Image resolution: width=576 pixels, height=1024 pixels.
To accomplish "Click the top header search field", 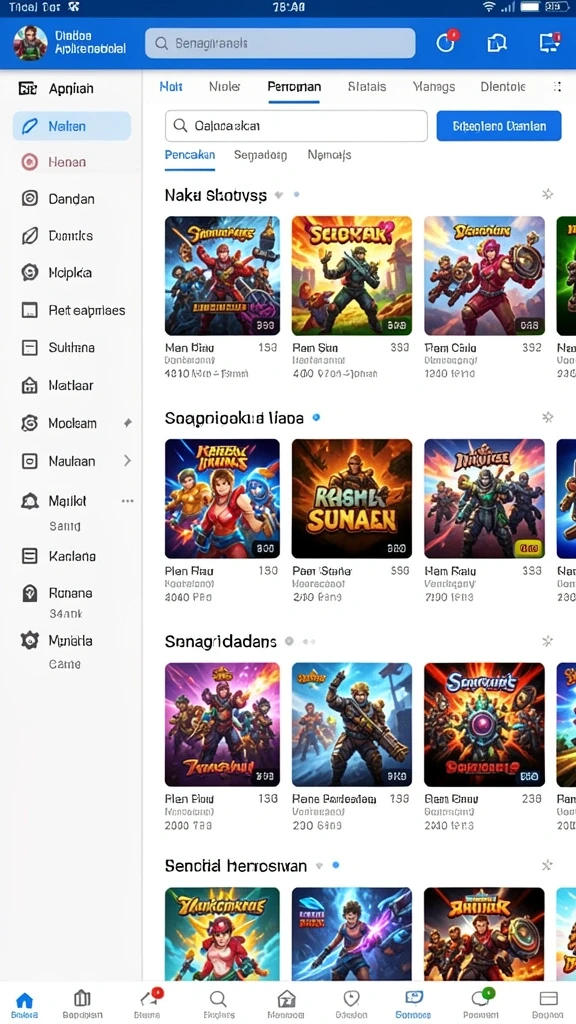I will (280, 43).
